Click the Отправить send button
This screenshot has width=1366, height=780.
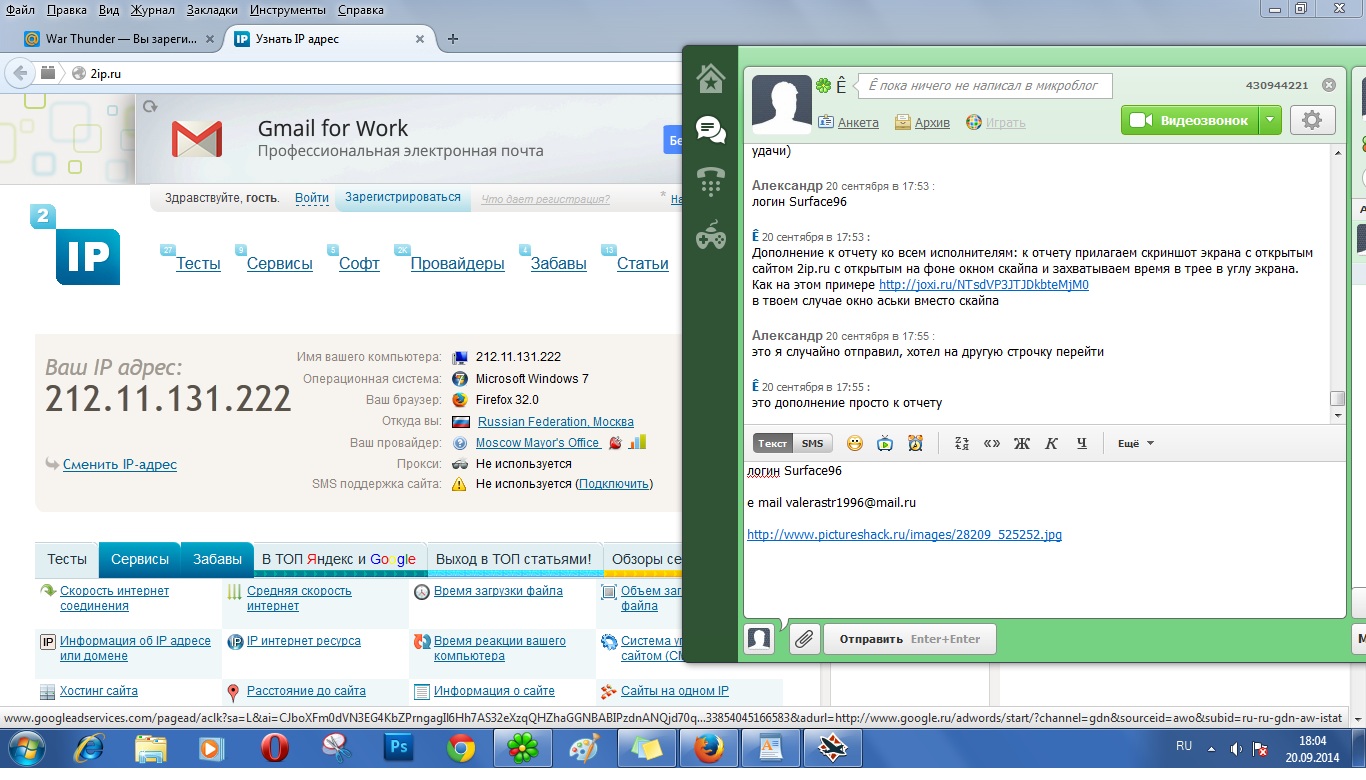pos(909,639)
